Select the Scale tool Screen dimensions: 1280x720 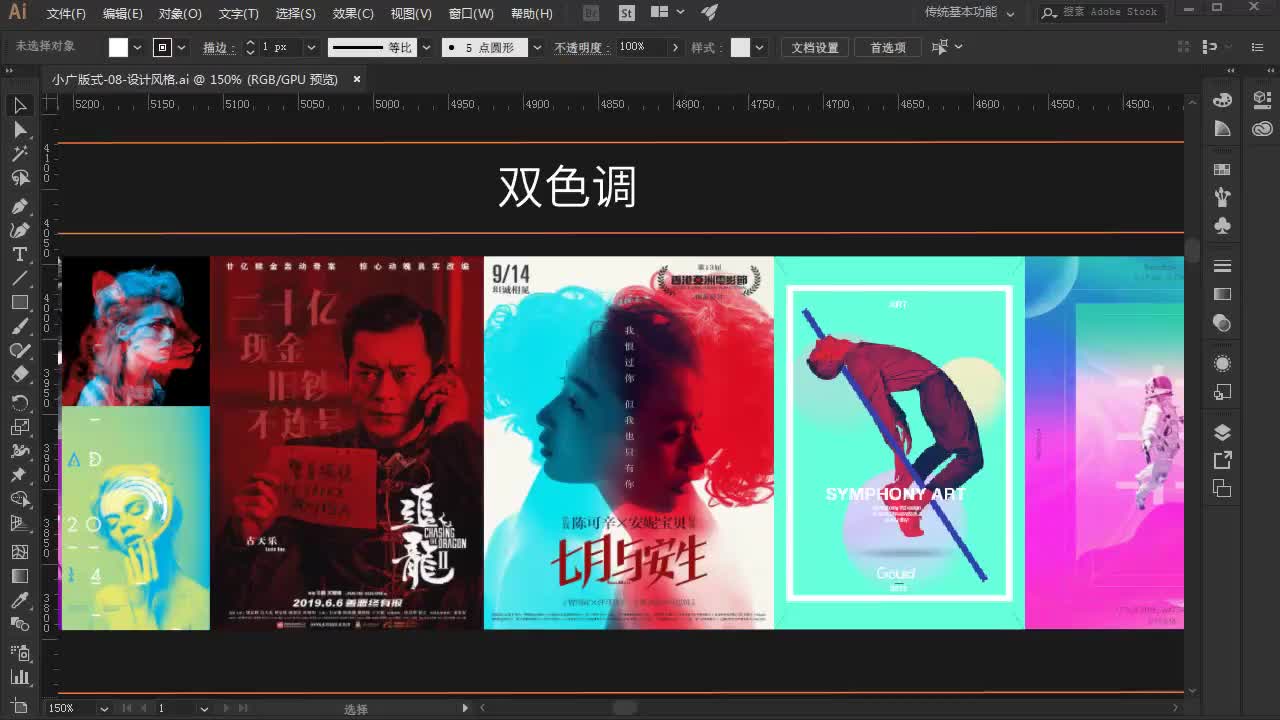click(20, 427)
